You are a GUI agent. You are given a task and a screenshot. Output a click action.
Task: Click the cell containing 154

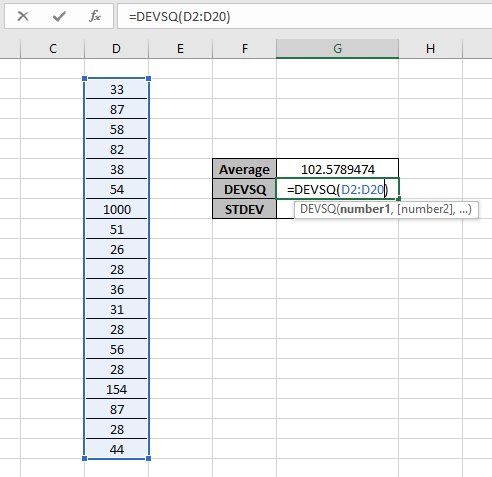coord(116,389)
